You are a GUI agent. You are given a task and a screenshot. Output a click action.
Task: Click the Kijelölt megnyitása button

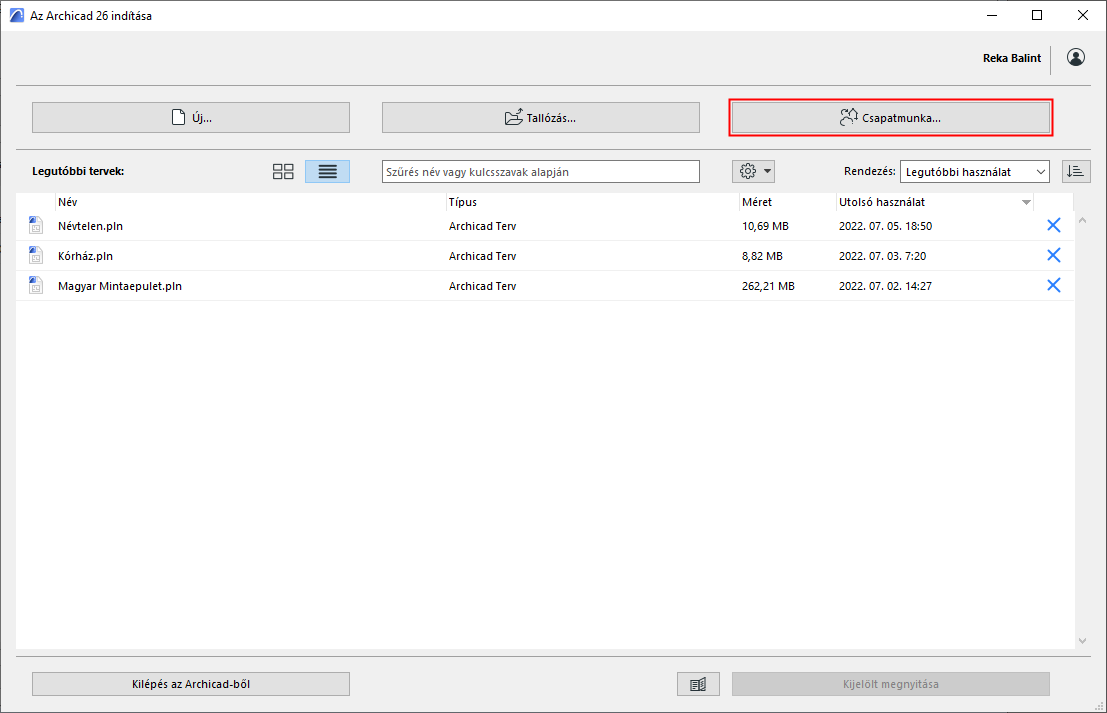890,684
